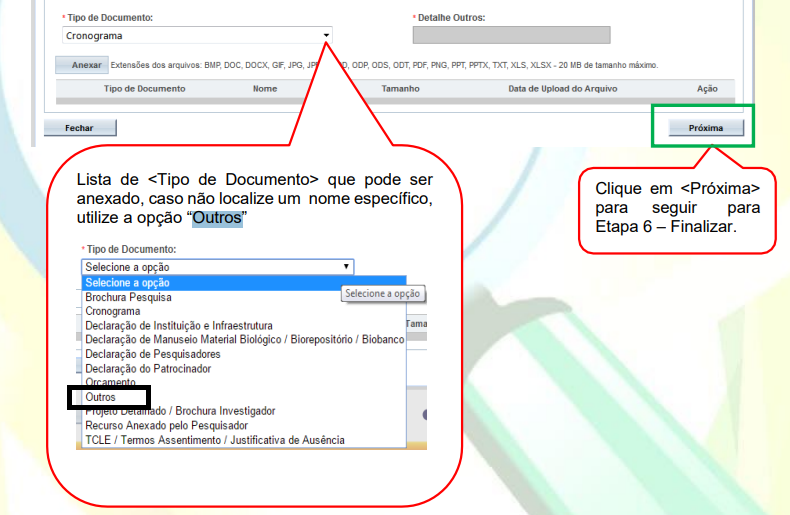Click the Fechar button

point(79,128)
